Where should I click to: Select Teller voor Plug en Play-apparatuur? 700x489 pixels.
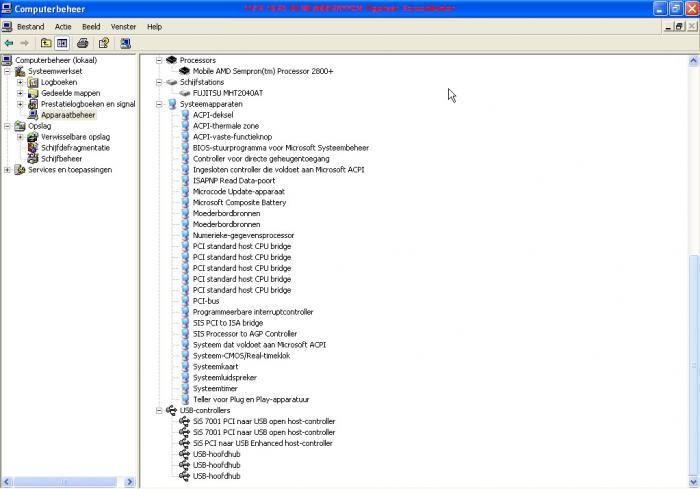tap(251, 399)
